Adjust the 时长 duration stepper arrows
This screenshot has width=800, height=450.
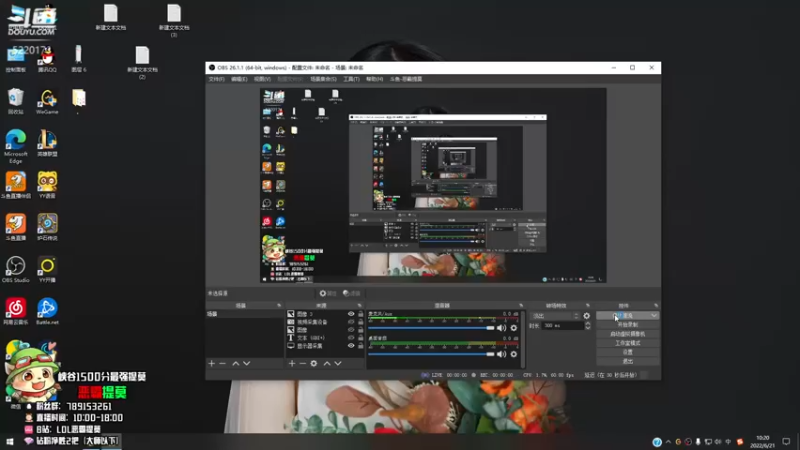[x=588, y=326]
